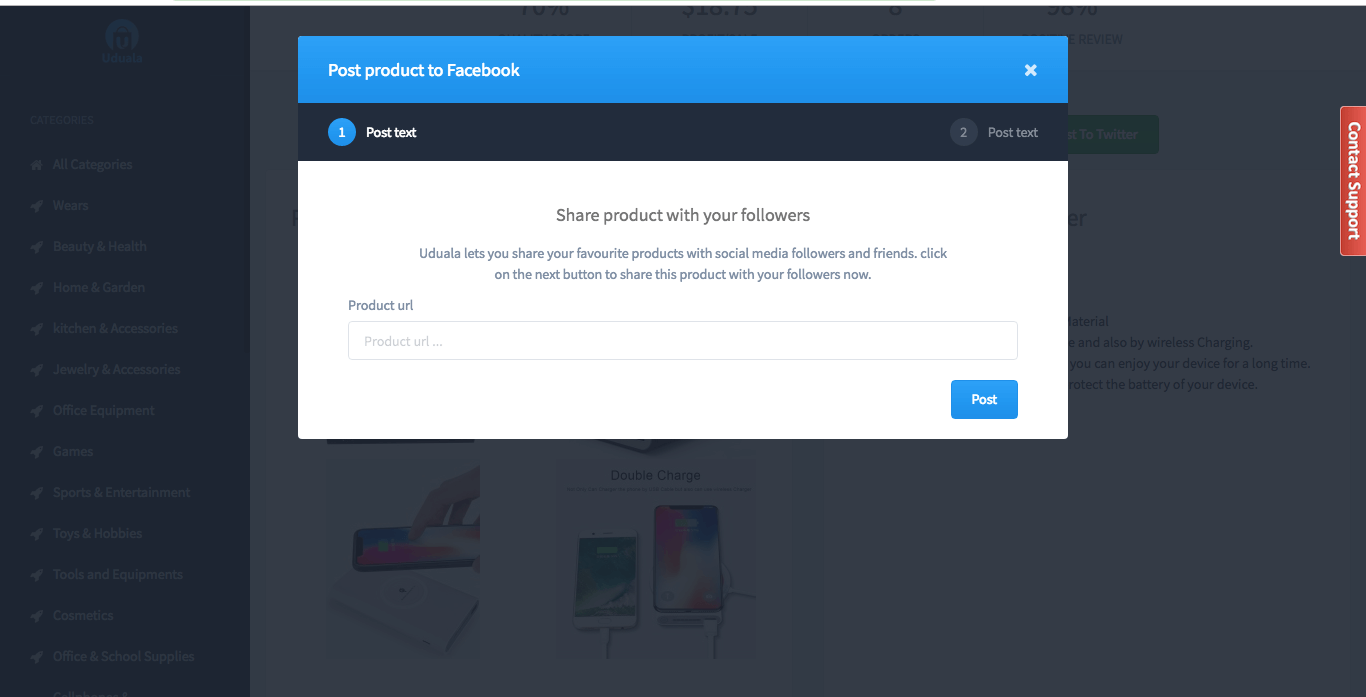Image resolution: width=1366 pixels, height=697 pixels.
Task: Open kitchen & Accessories category
Action: click(x=115, y=328)
